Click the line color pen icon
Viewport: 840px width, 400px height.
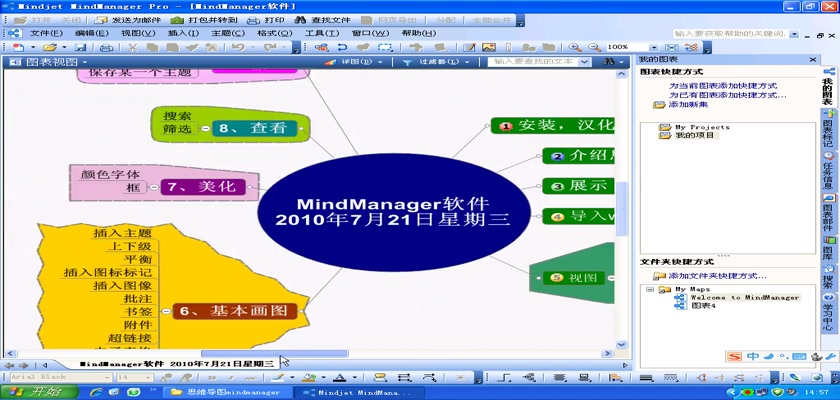[x=277, y=378]
